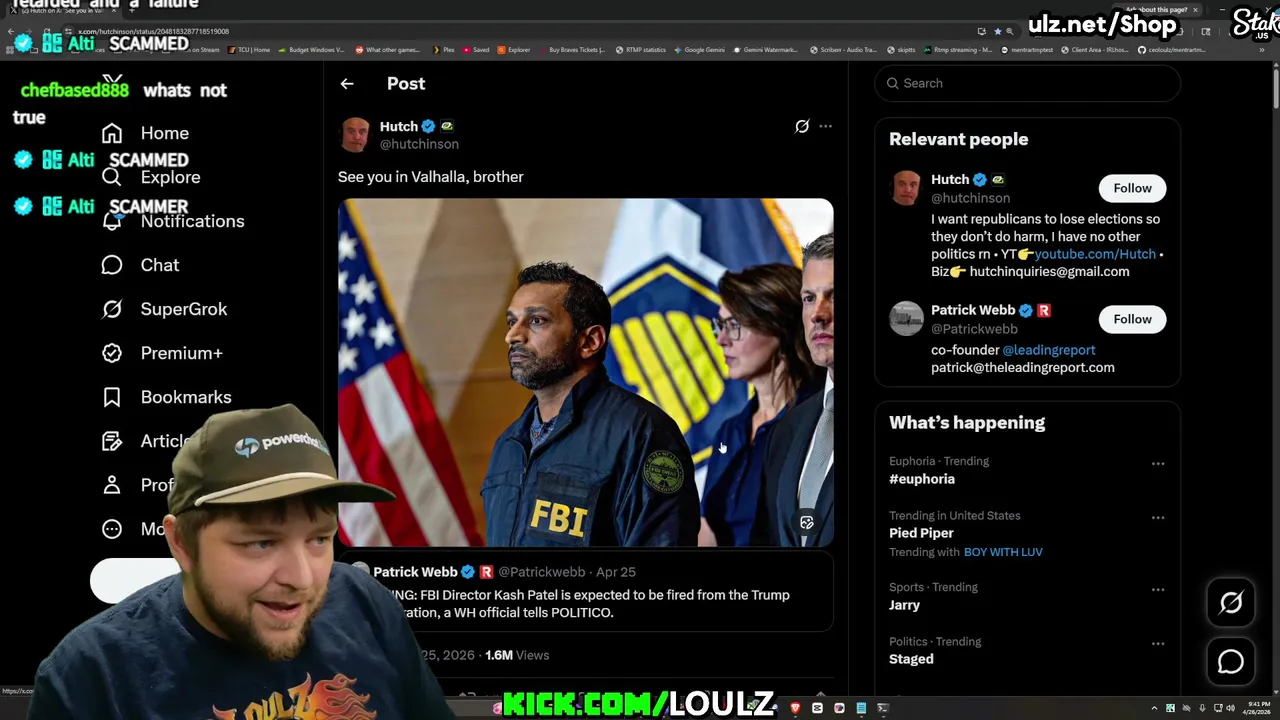Click the Premium+ verified icon in sidebar
This screenshot has width=1280, height=720.
click(x=112, y=353)
